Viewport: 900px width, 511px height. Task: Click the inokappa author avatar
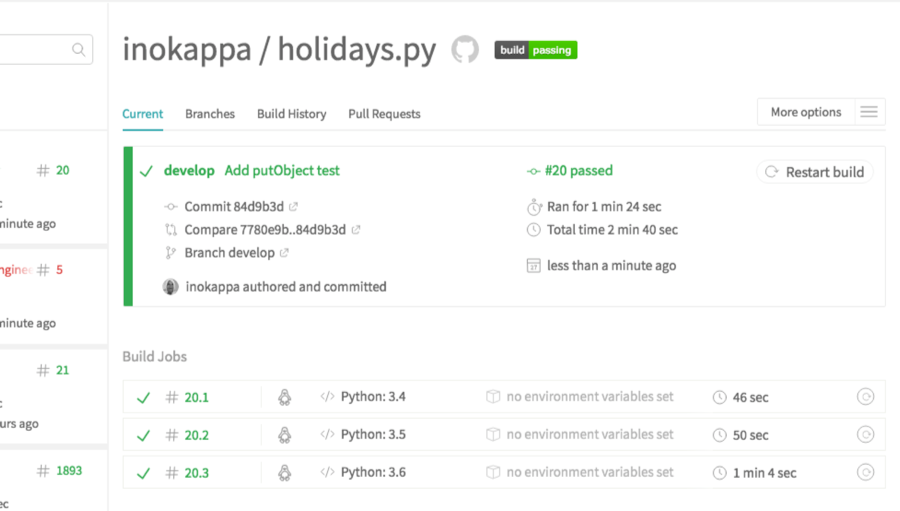click(170, 287)
